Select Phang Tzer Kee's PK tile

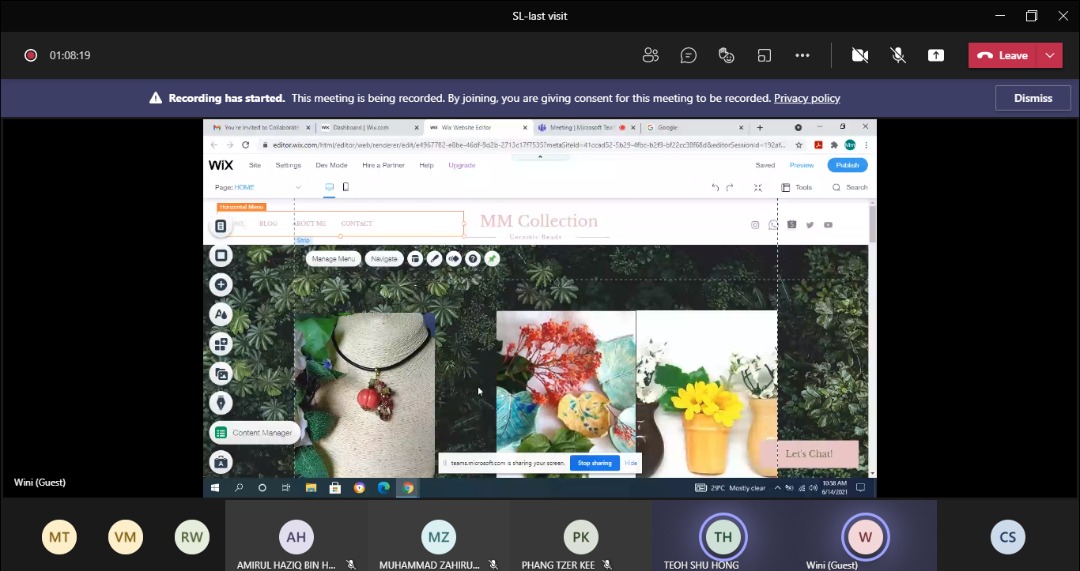tap(580, 536)
